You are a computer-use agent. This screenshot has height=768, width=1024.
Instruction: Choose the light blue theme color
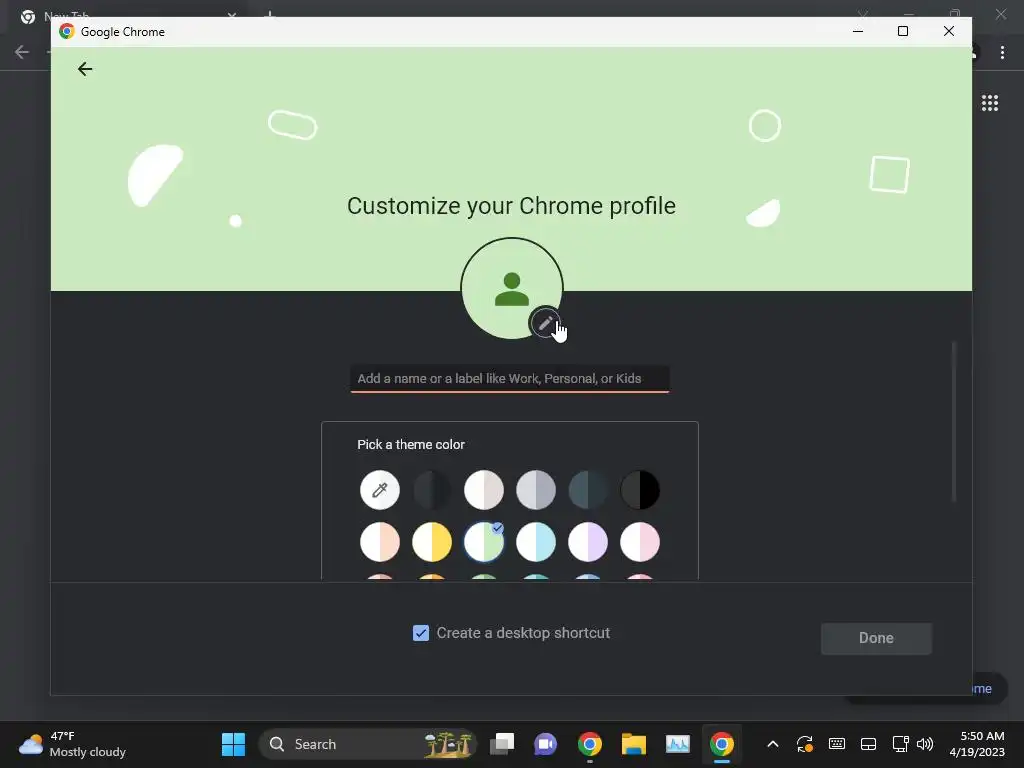click(536, 542)
